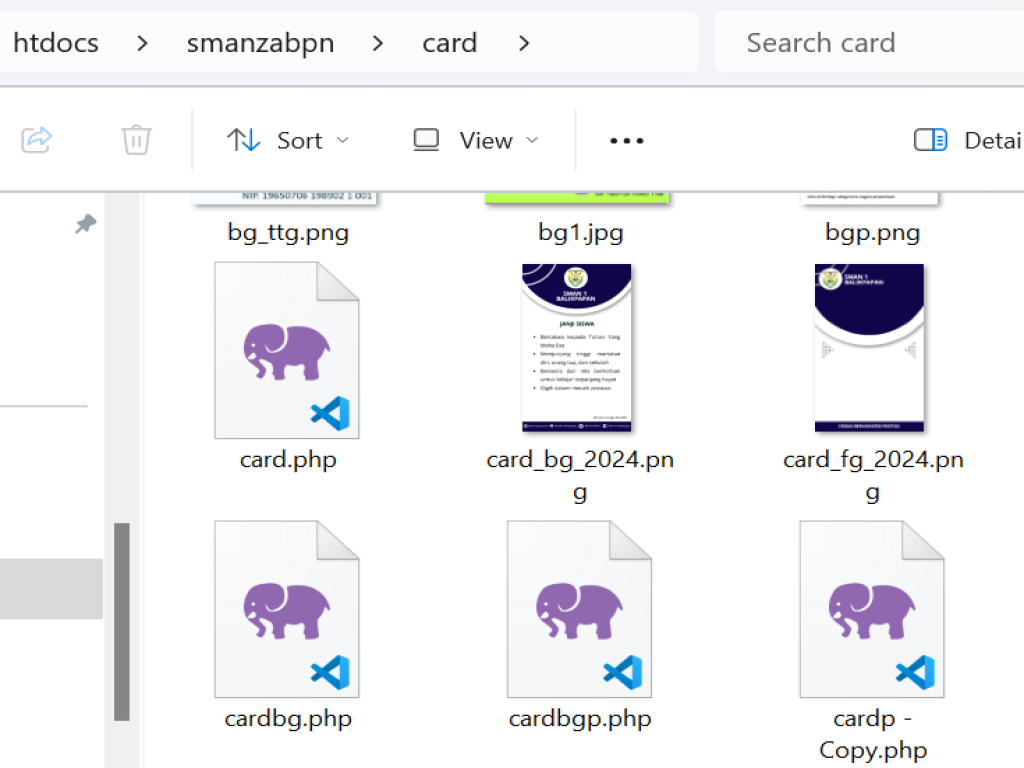Open the Sort dropdown menu
The image size is (1024, 768).
pos(288,141)
